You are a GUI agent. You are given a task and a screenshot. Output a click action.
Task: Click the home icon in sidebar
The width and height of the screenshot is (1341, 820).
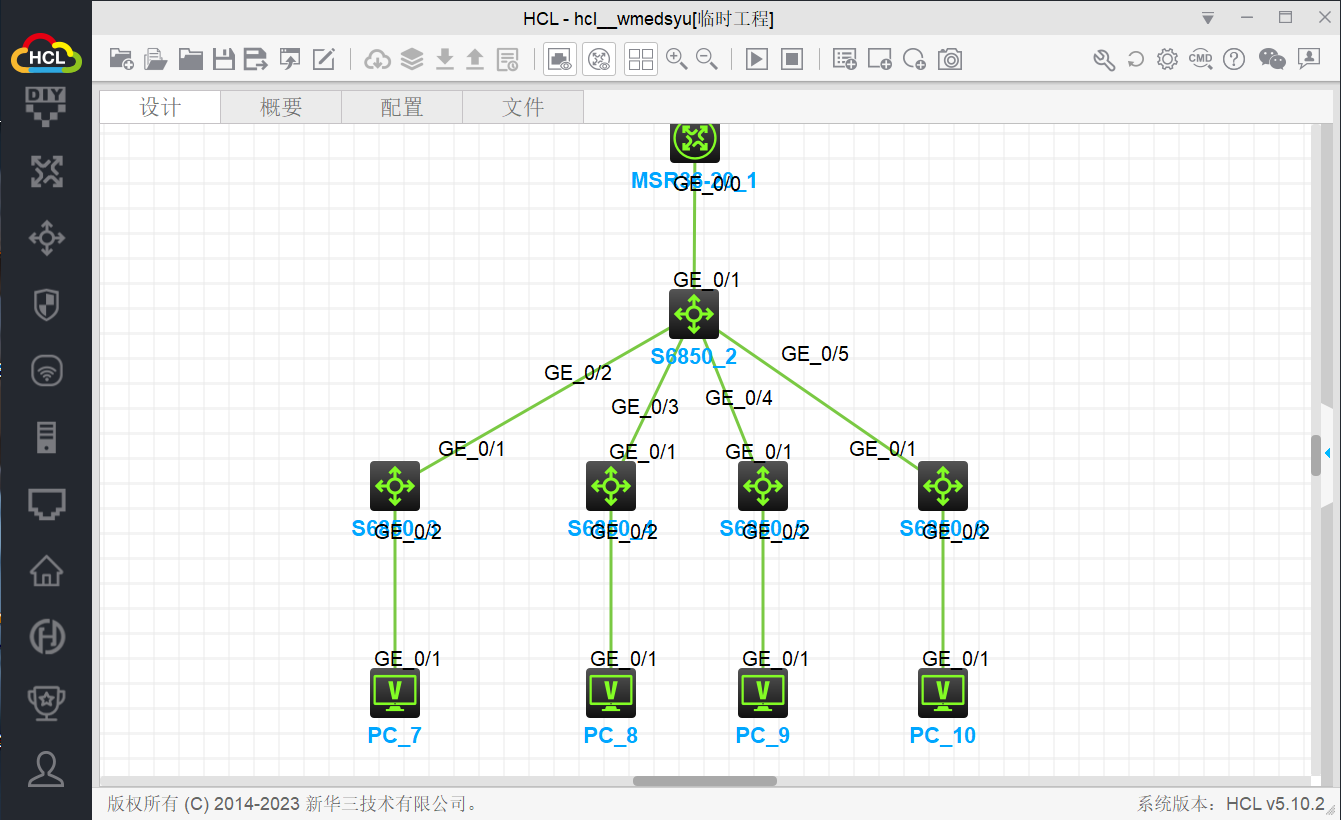tap(46, 570)
